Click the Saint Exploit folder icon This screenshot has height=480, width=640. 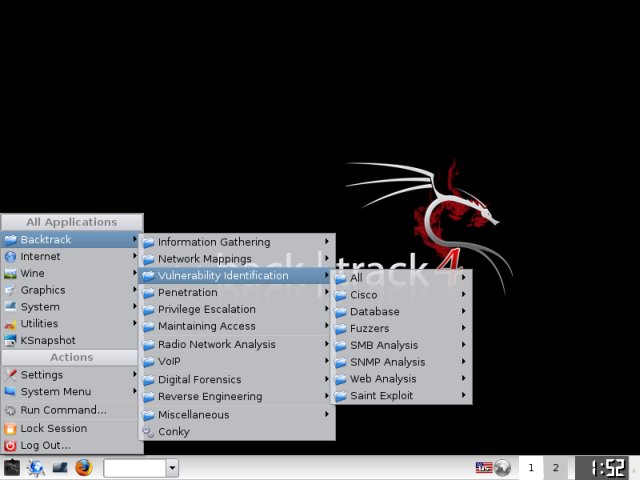coord(340,396)
